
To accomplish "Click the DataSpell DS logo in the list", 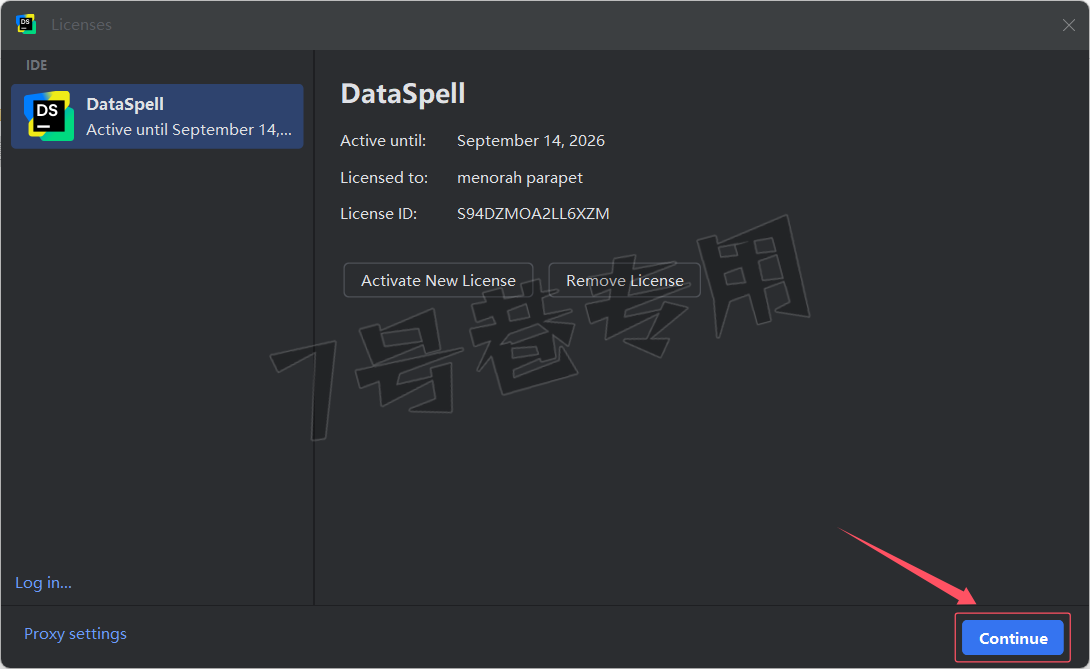I will pyautogui.click(x=49, y=116).
